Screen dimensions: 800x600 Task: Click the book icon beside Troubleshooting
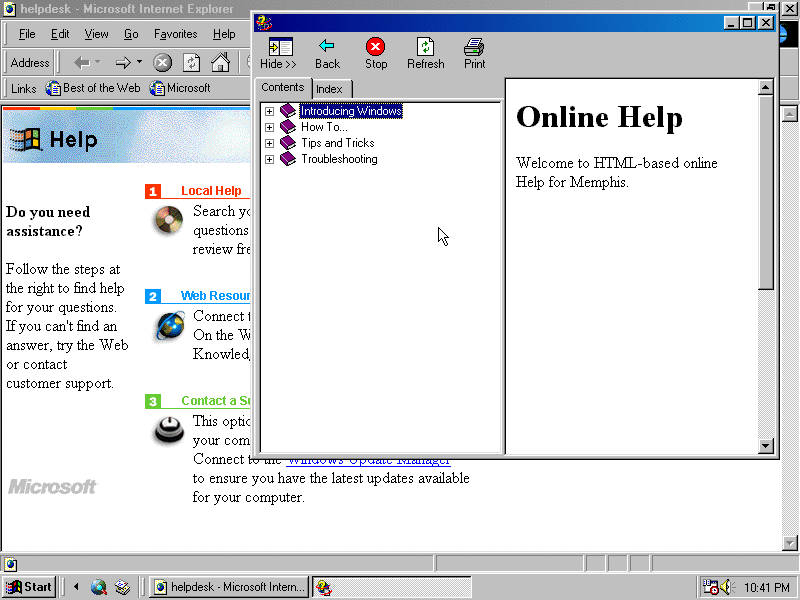[x=288, y=159]
